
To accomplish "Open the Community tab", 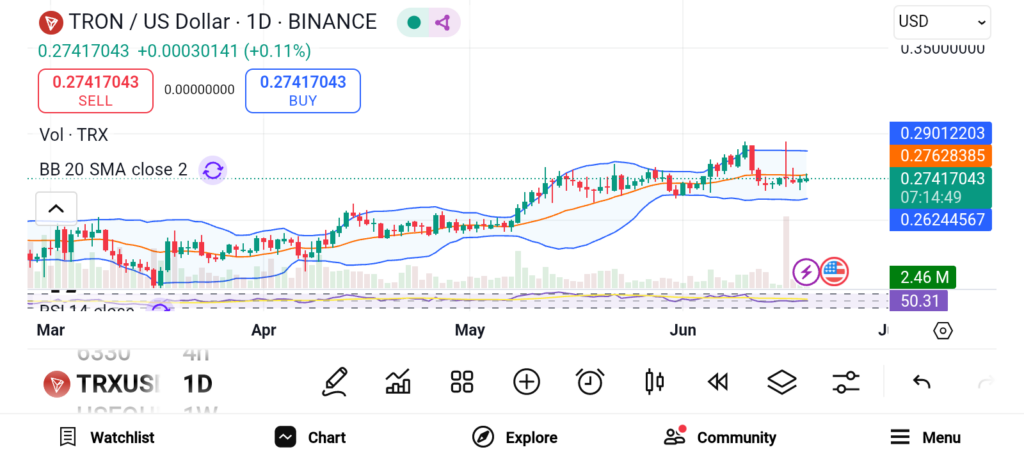I will tap(720, 437).
